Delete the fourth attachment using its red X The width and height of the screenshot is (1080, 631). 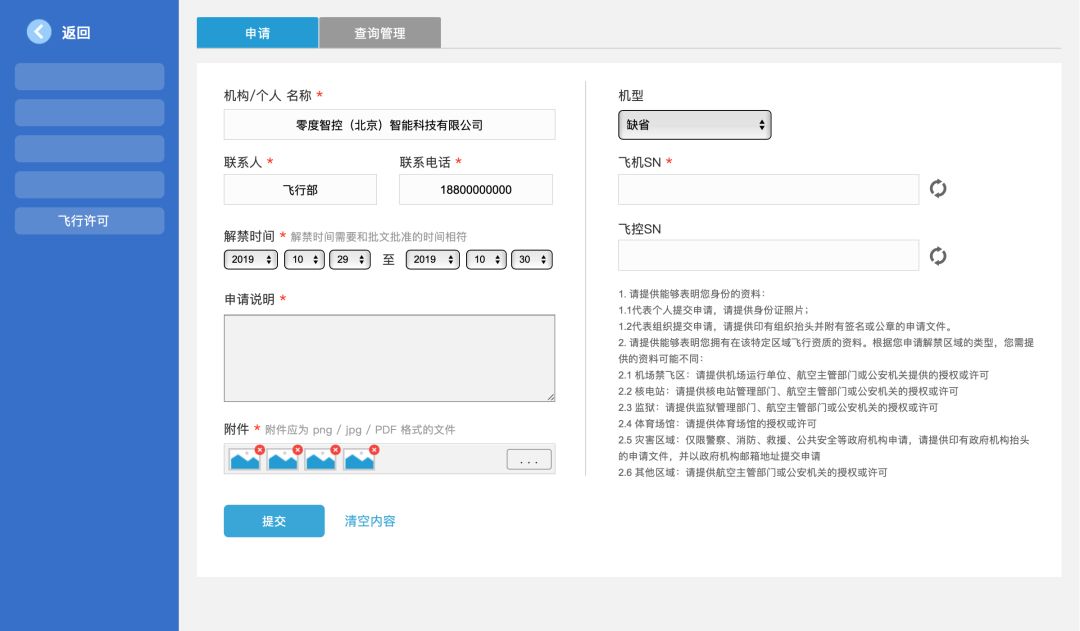tap(374, 450)
